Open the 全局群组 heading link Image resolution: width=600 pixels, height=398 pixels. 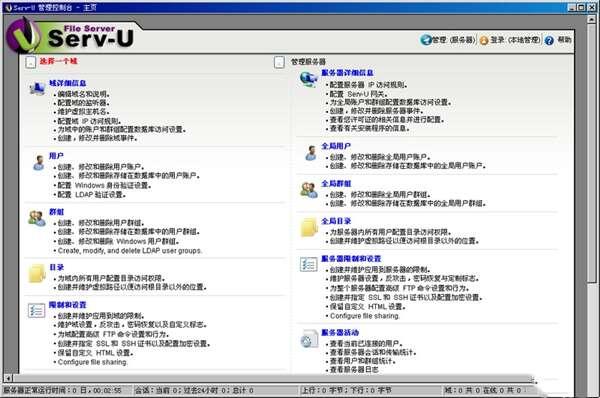click(336, 183)
